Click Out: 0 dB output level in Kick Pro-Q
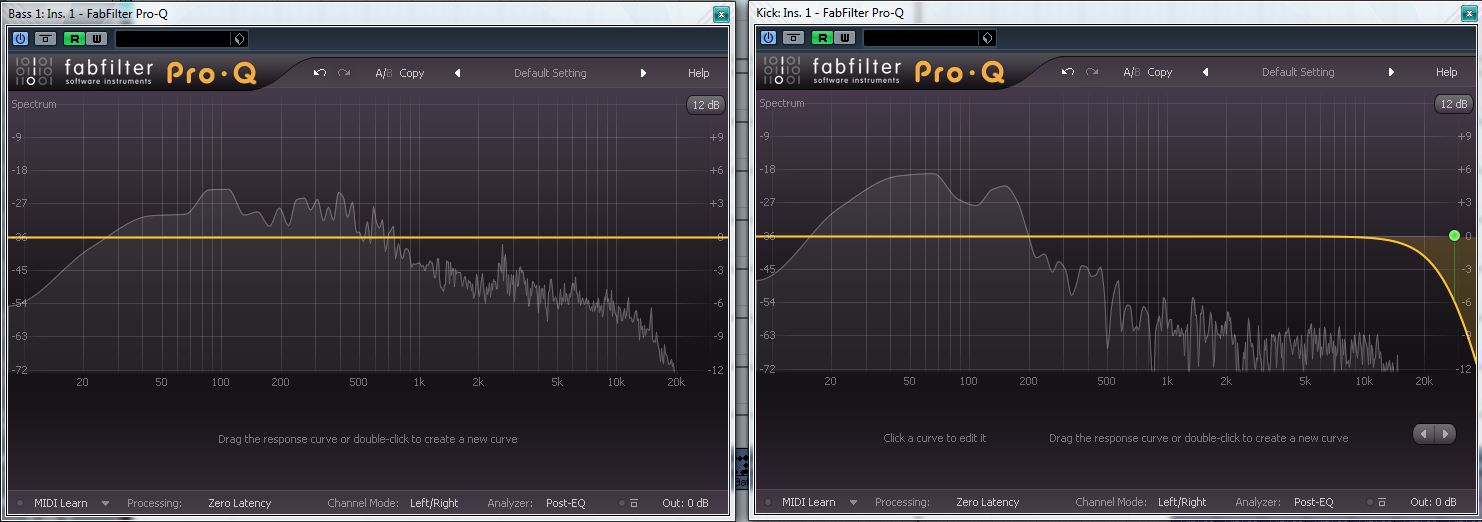The image size is (1482, 522). [x=1433, y=502]
